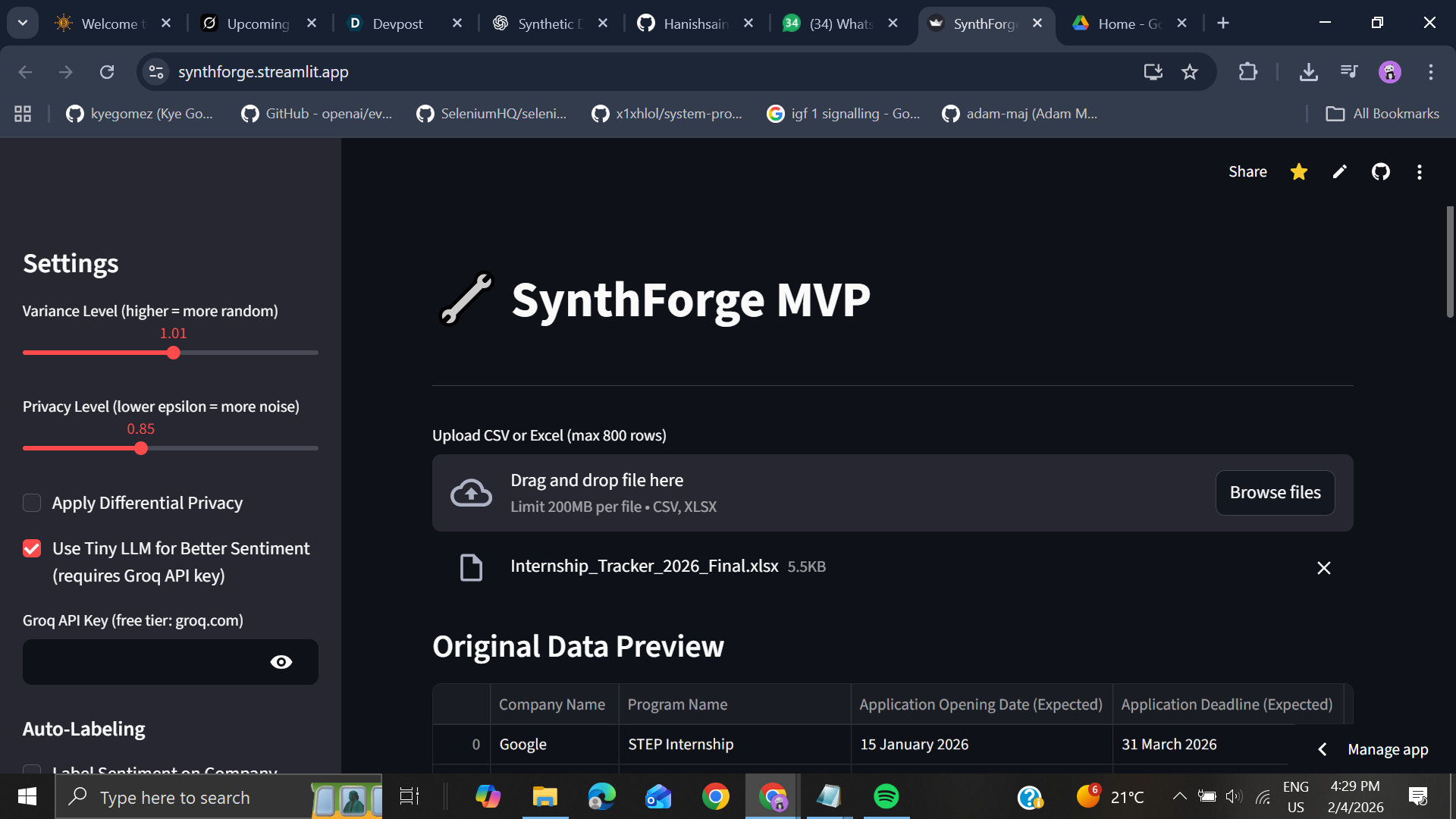
Task: Click the GitHub repository icon in app header
Action: 1380,172
